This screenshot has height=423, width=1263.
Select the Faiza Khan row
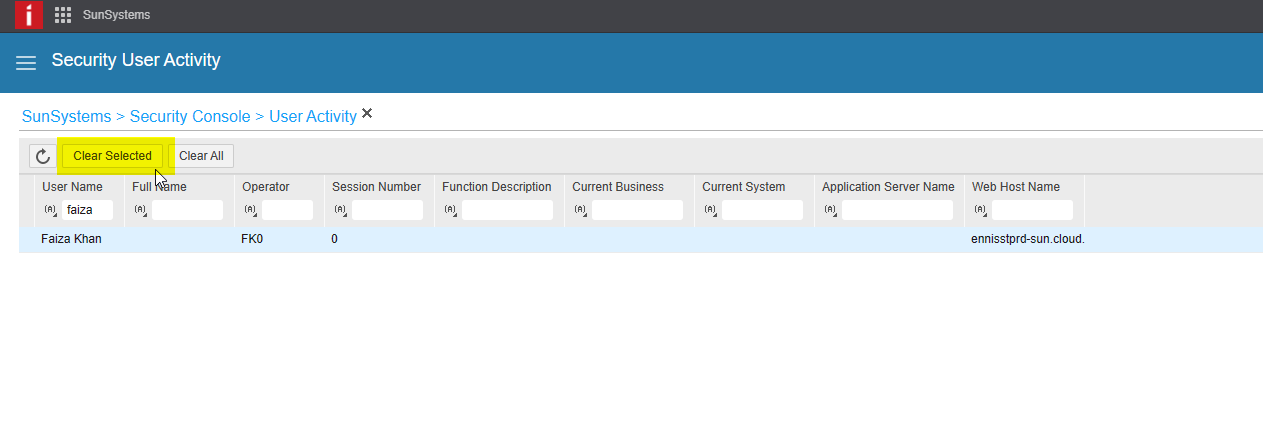[x=640, y=240]
